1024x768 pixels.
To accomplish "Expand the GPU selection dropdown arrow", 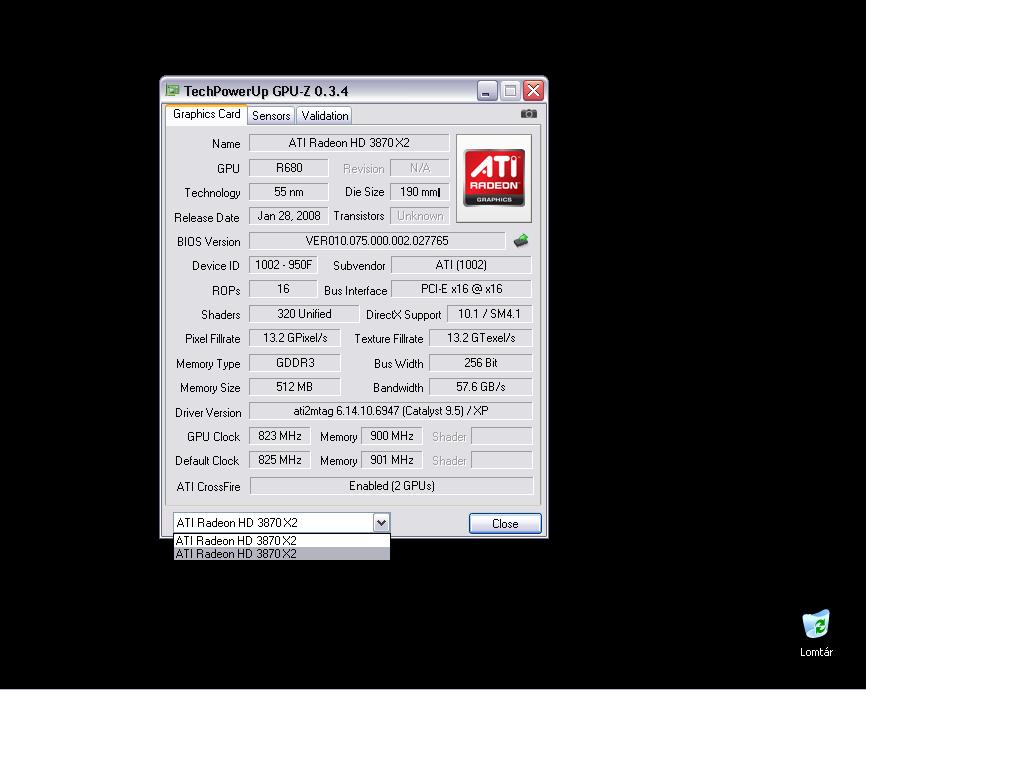I will point(381,522).
